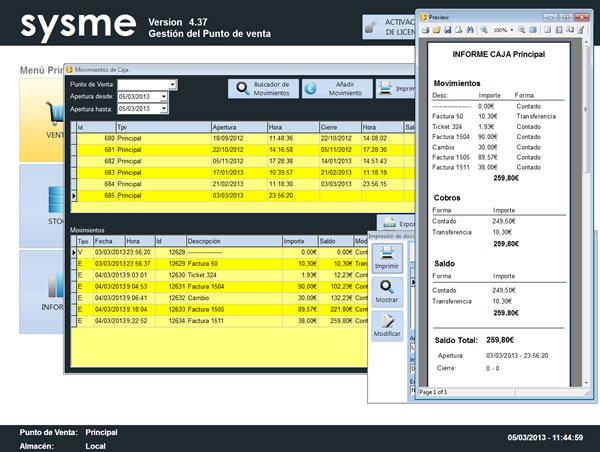The height and width of the screenshot is (452, 600).
Task: Click the 0,00€ importe cell of movement 12628
Action: [300, 252]
